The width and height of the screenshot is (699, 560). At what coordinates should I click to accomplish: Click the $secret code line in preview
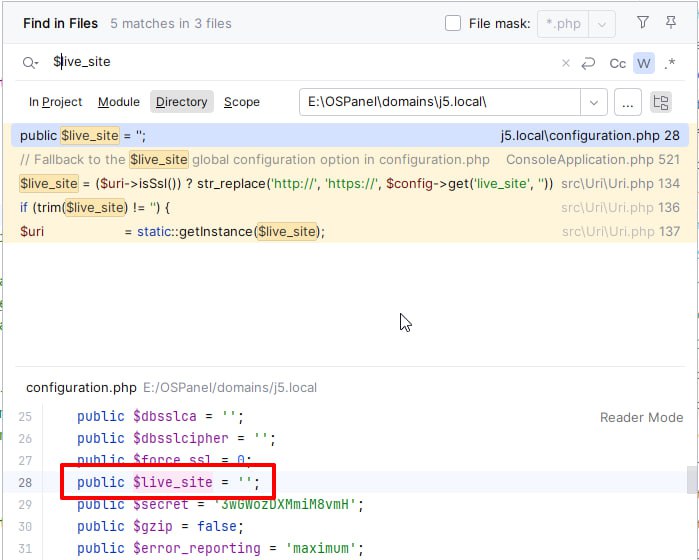(x=220, y=505)
